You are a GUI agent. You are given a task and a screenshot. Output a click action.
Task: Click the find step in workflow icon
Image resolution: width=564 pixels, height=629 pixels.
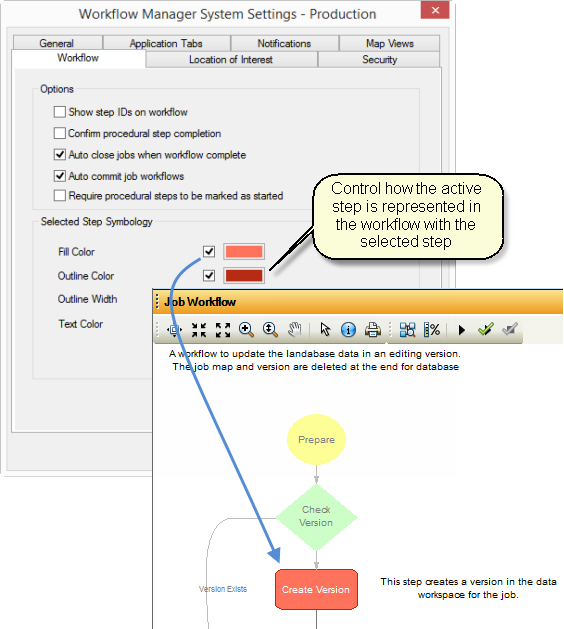coord(408,330)
